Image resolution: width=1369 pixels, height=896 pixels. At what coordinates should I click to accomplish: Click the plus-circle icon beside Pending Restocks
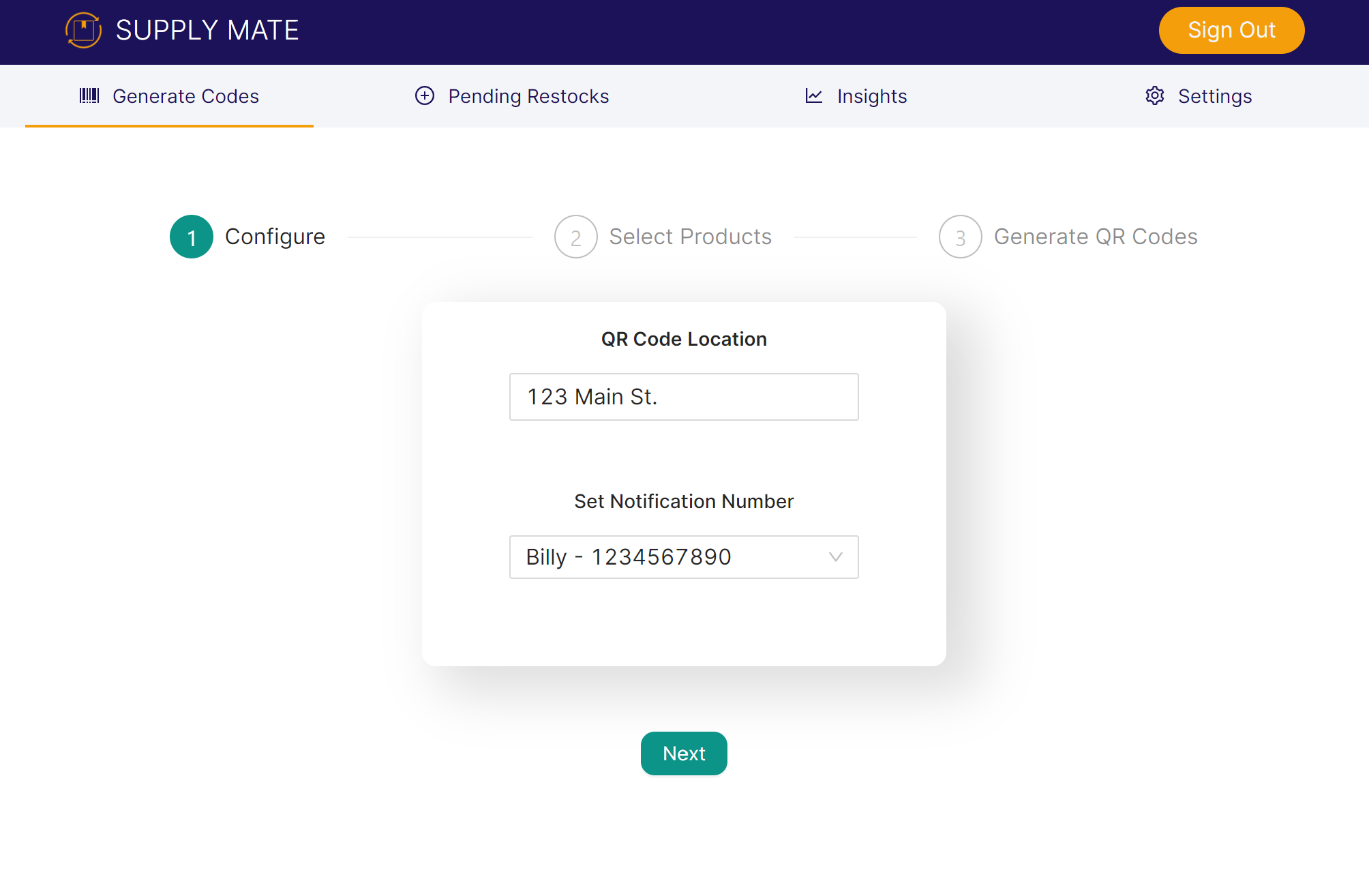click(425, 95)
